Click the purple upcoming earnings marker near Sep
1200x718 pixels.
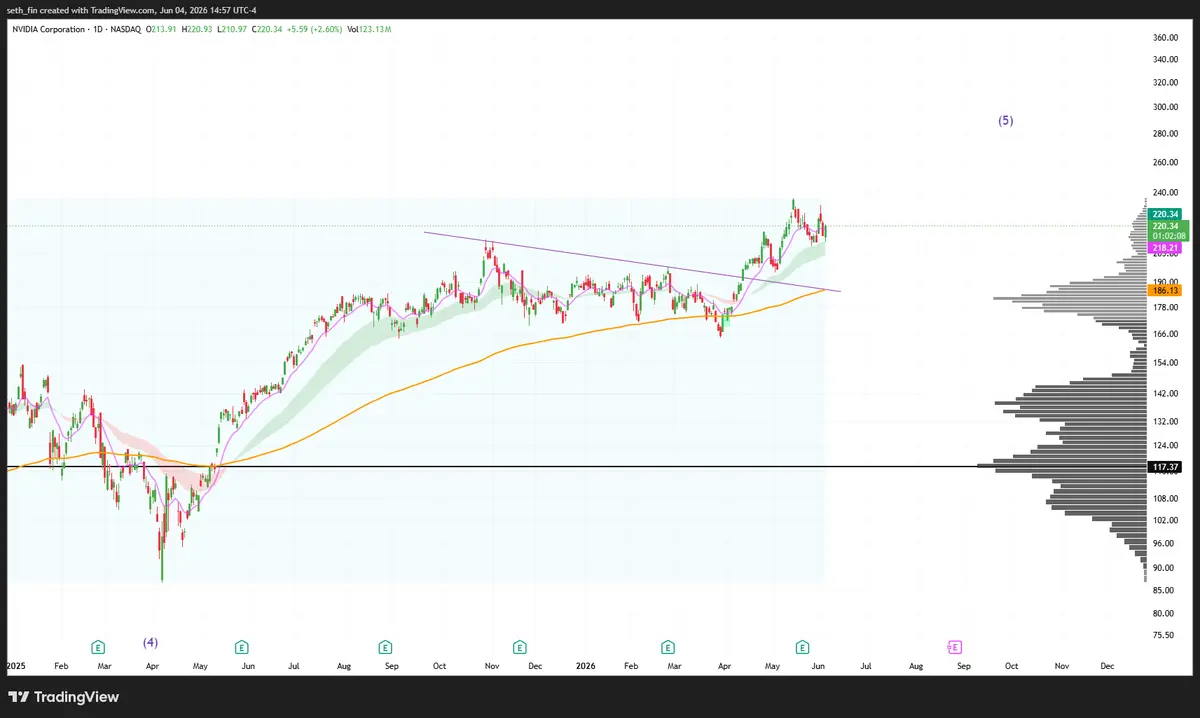954,647
